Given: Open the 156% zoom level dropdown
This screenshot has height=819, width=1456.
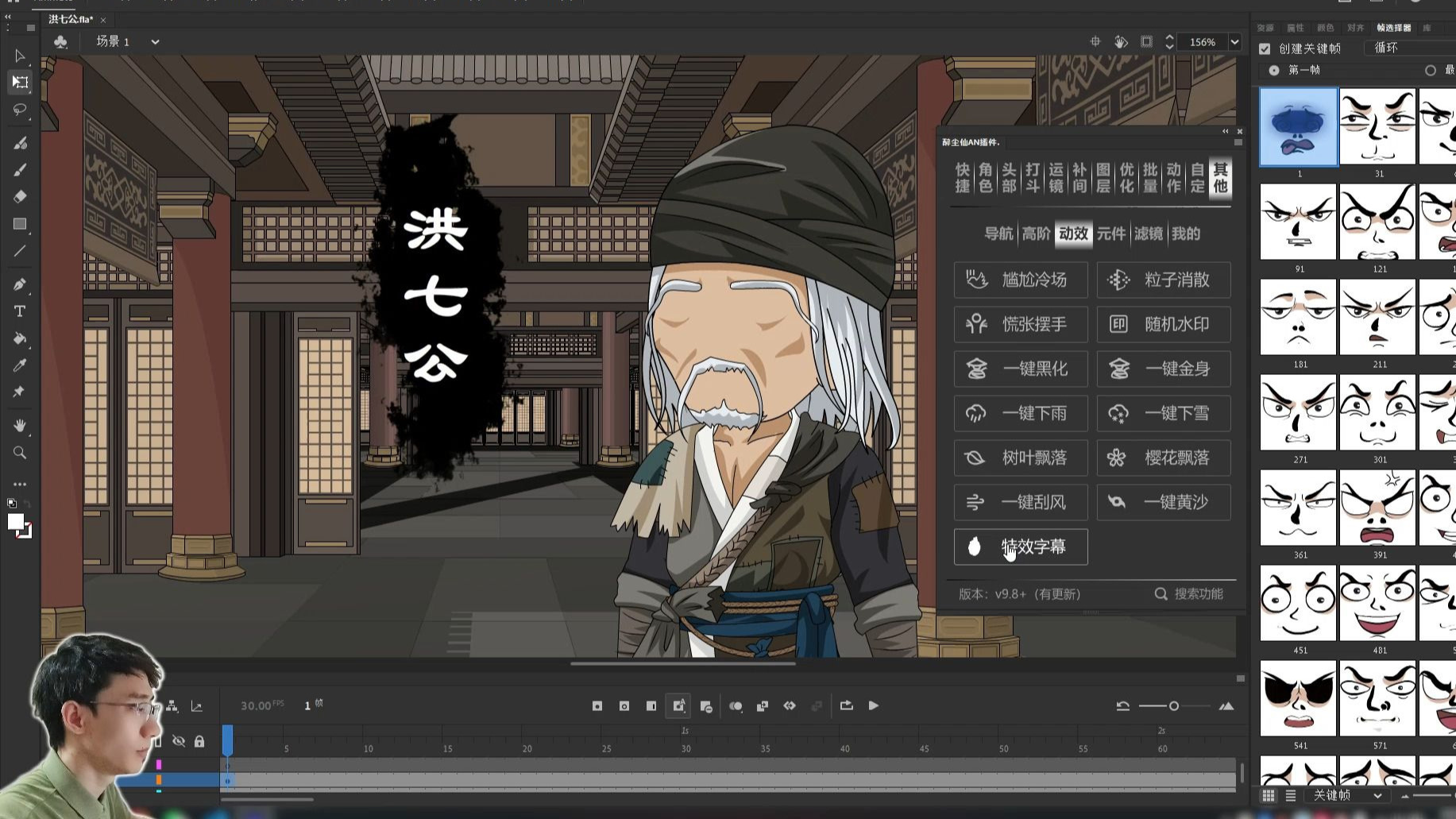Looking at the screenshot, I should (x=1234, y=42).
